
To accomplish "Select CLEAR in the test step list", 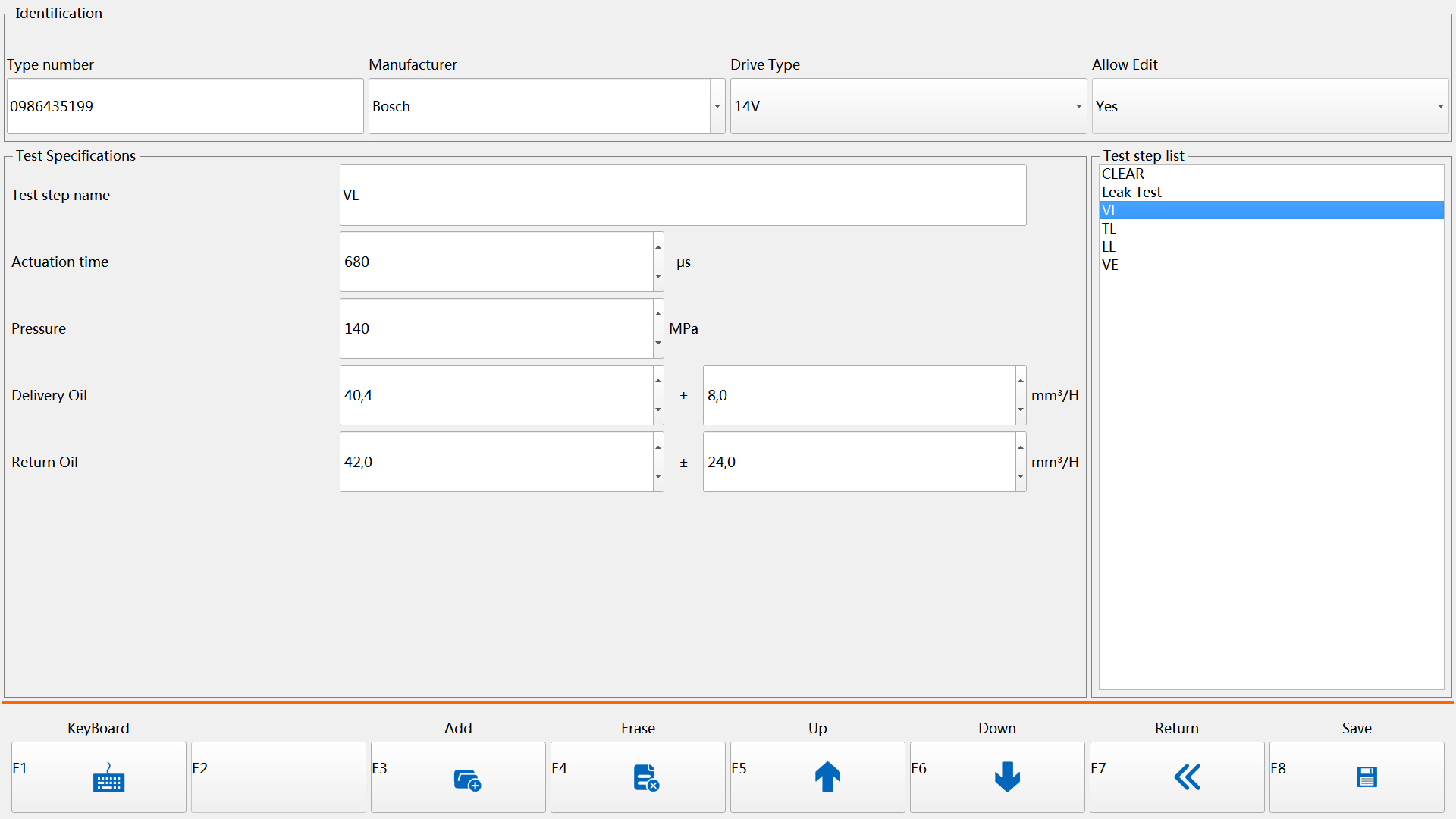I will [x=1123, y=174].
